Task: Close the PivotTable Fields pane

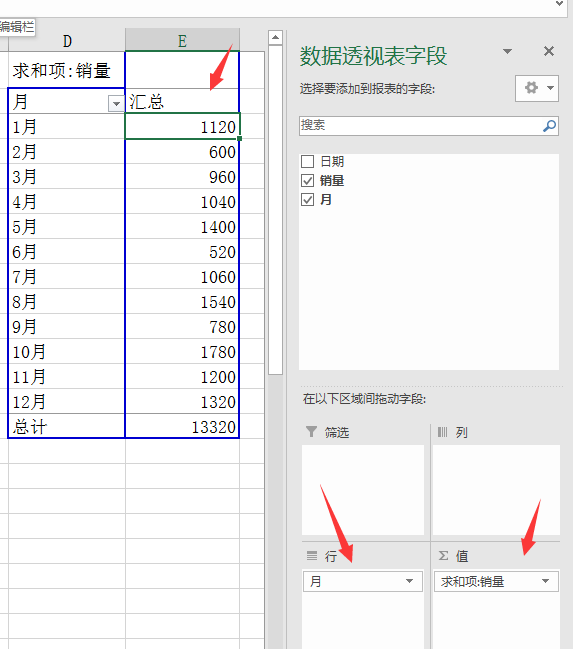Action: [x=549, y=51]
